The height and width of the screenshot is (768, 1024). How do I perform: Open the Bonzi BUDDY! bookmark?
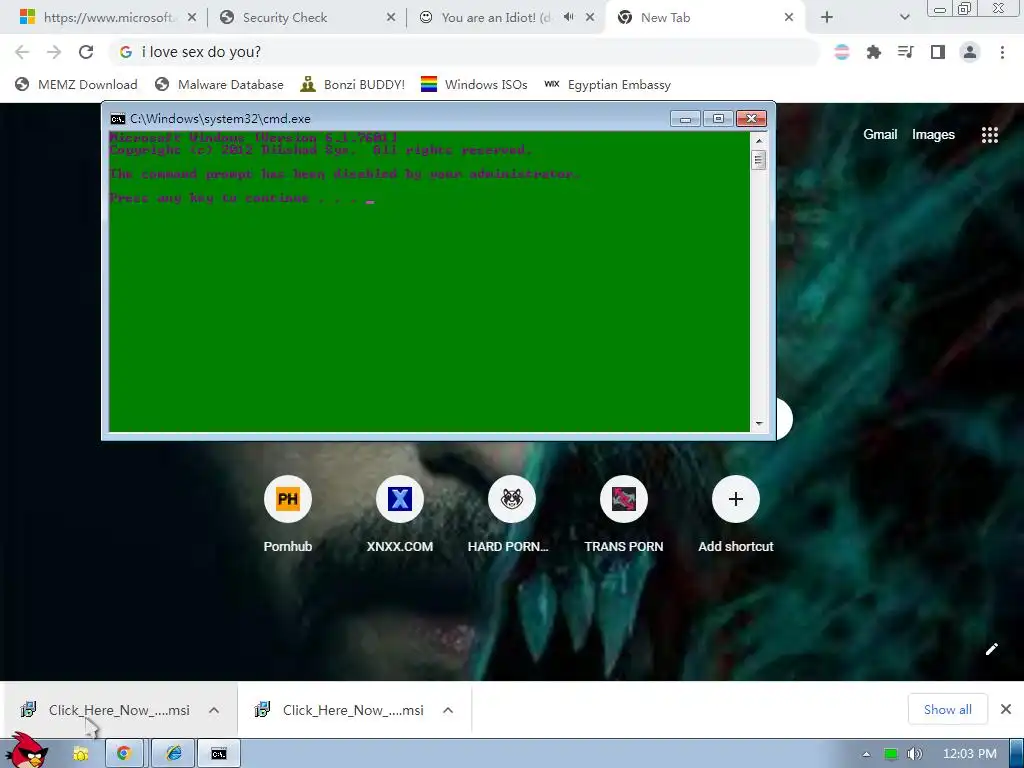353,85
